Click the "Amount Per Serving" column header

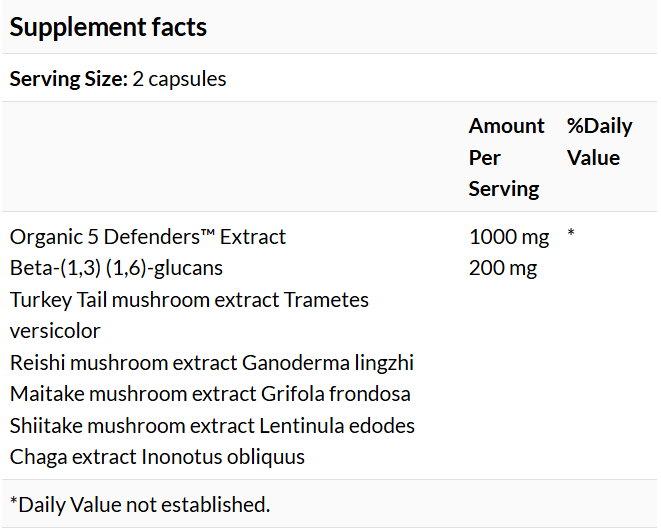click(506, 157)
